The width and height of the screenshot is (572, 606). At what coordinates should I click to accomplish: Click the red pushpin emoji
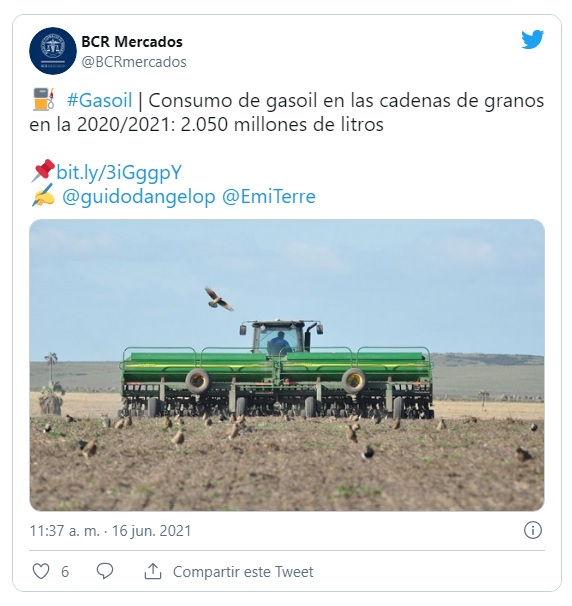[x=43, y=170]
